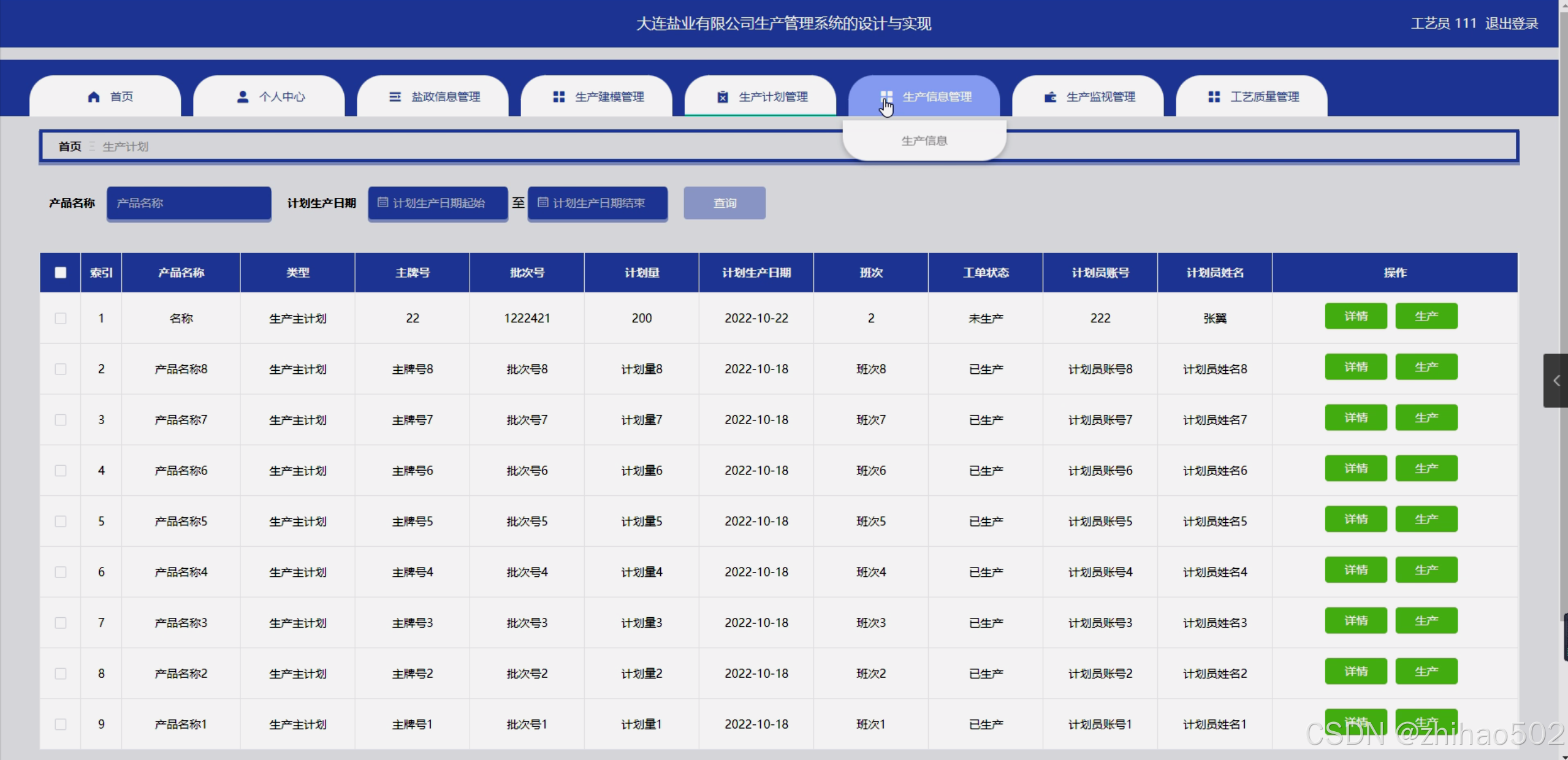Open the 计划生产日期结束 date picker
This screenshot has height=760, width=1568.
597,203
